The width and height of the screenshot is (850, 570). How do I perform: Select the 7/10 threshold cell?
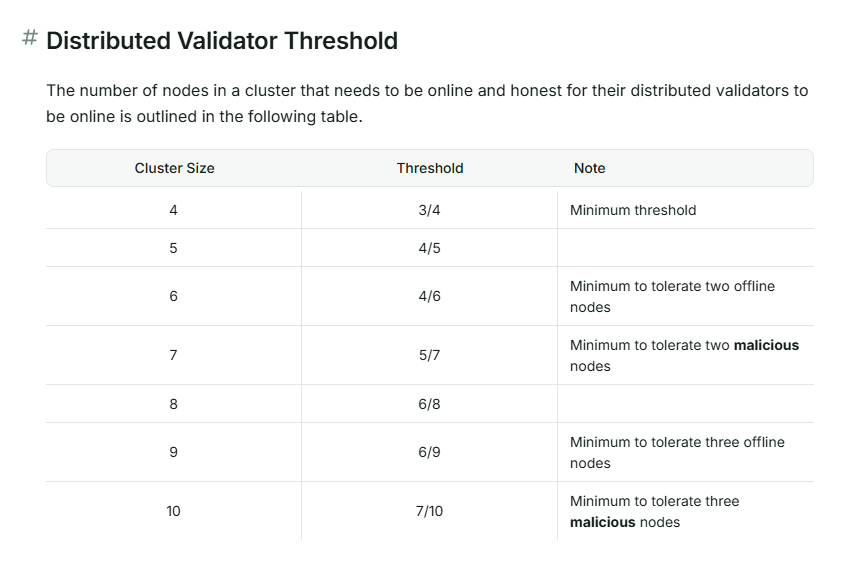click(430, 511)
